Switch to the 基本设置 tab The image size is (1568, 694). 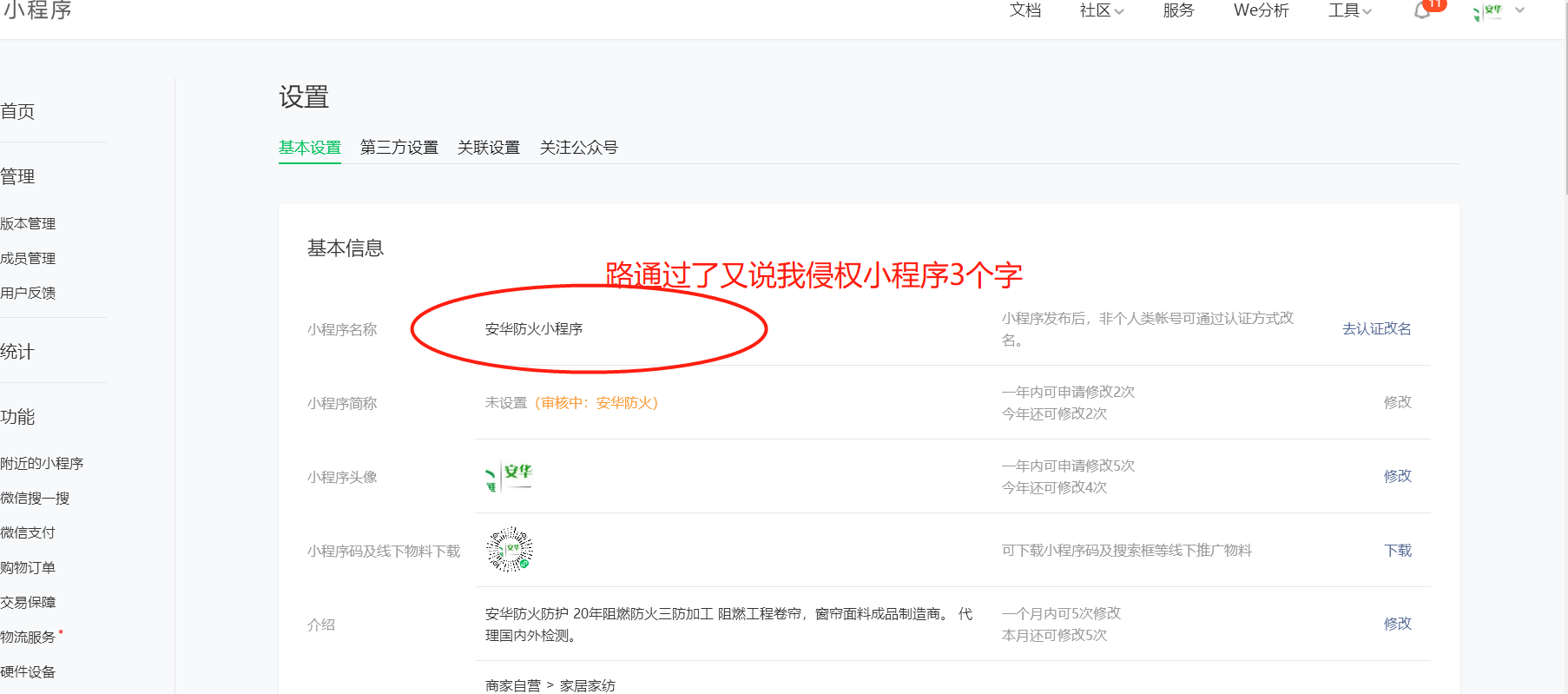(x=310, y=148)
